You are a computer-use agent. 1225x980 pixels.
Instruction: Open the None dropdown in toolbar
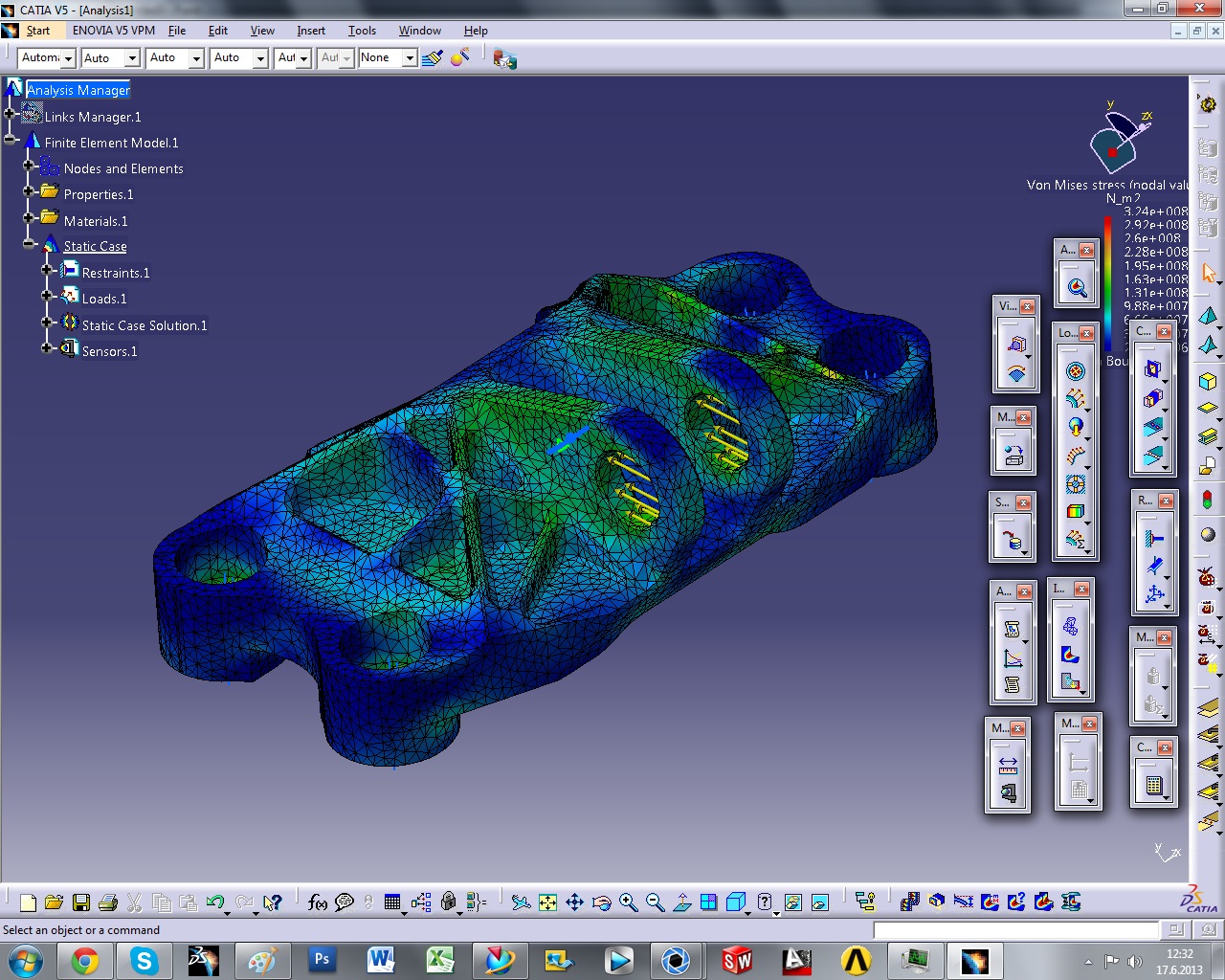[x=388, y=58]
